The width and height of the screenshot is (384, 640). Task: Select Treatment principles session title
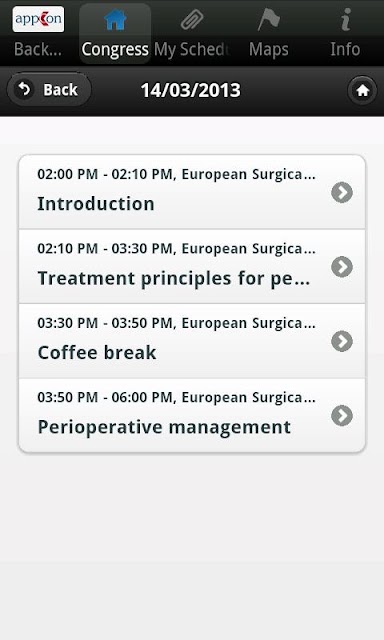coord(174,279)
